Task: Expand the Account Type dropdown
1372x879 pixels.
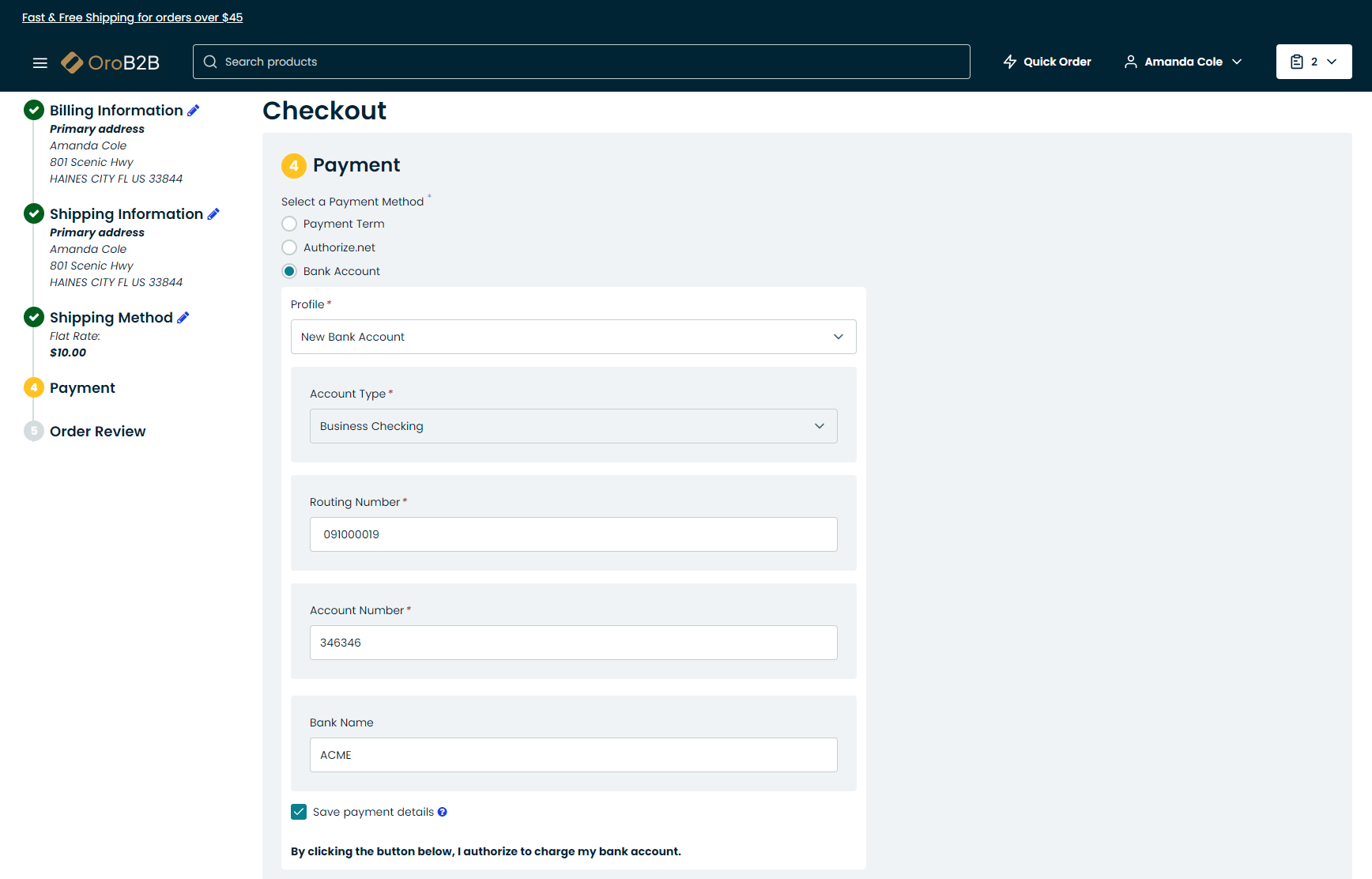Action: tap(573, 426)
